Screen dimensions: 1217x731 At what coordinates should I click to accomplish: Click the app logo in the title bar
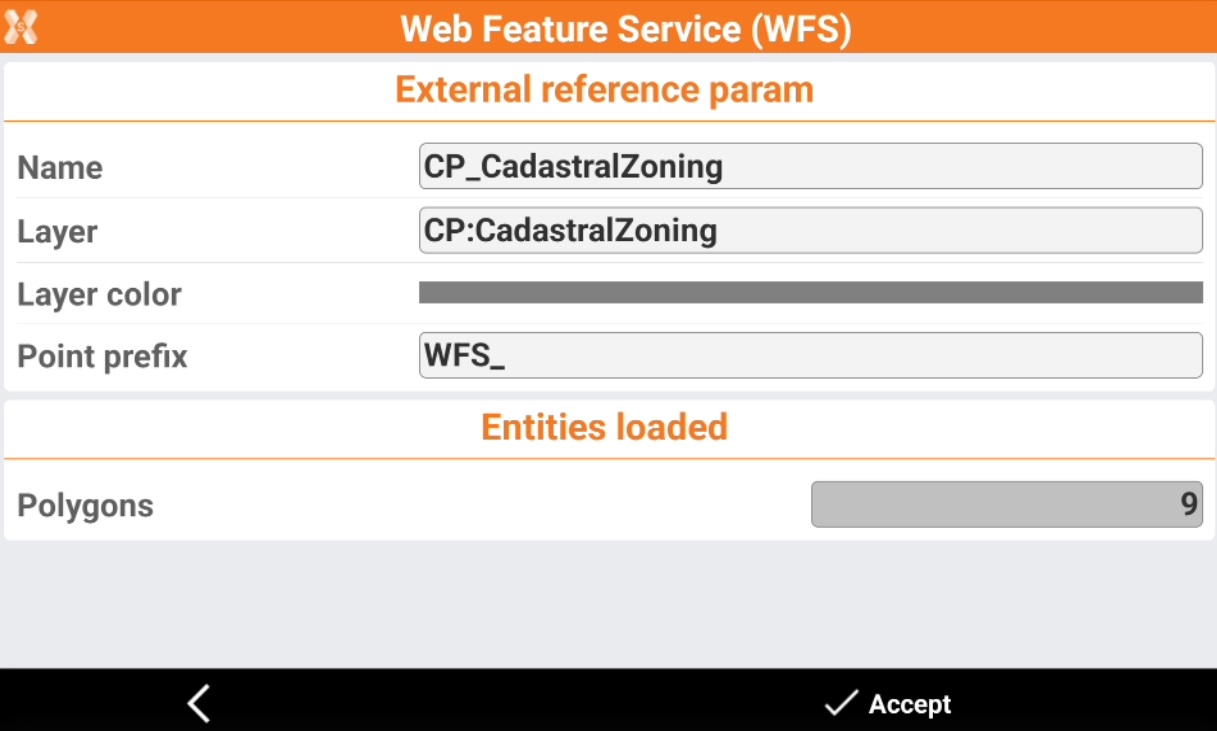(x=21, y=27)
